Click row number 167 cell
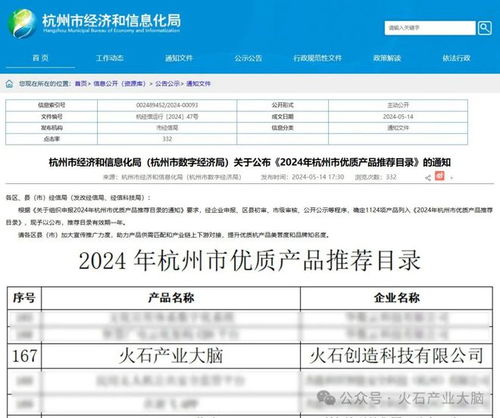500x418 pixels. 24,356
